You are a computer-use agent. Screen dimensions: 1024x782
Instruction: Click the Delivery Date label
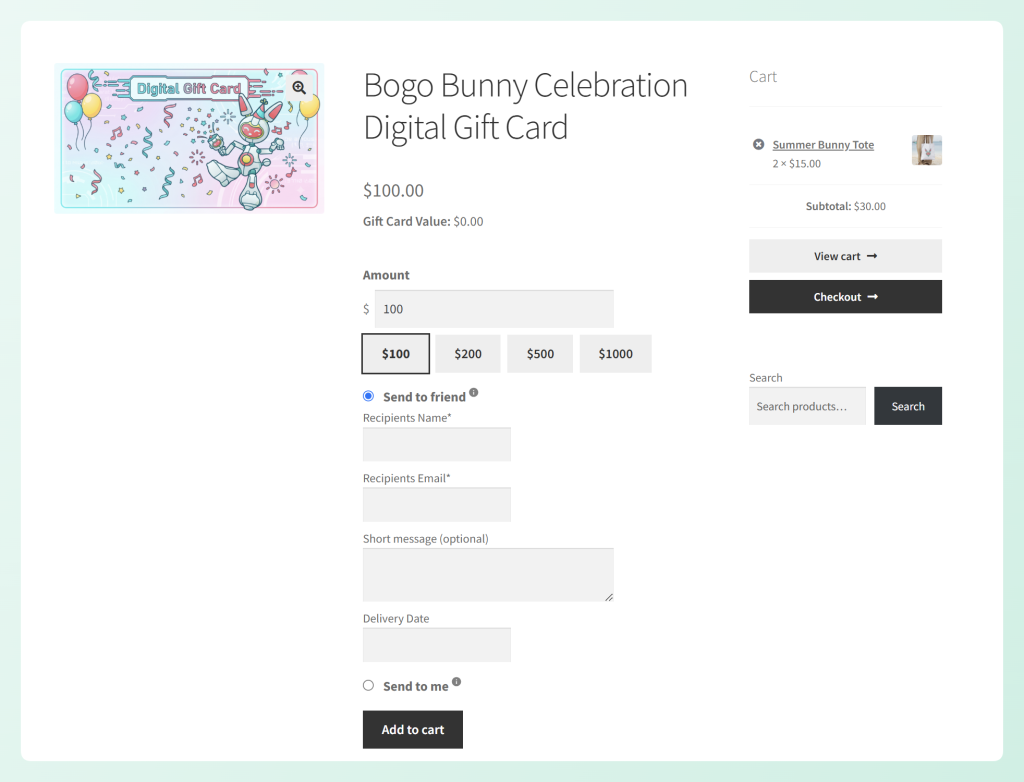point(396,619)
